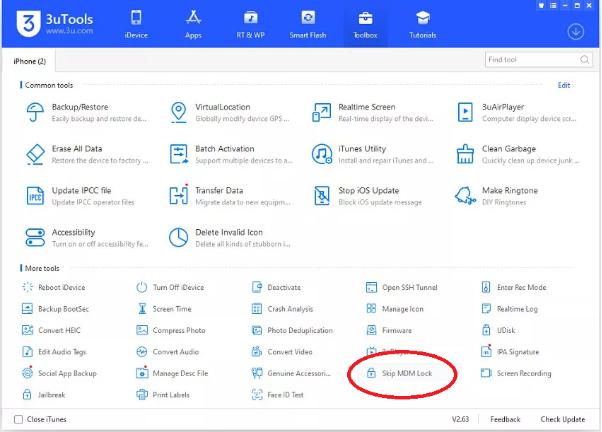Click Reboot iDevice
Screen dimensions: 602x432
pyautogui.click(x=54, y=287)
